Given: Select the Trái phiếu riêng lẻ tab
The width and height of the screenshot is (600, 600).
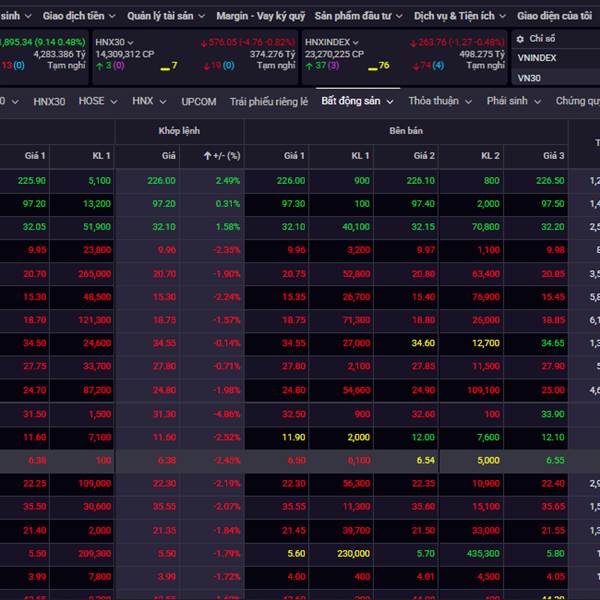Looking at the screenshot, I should [269, 101].
